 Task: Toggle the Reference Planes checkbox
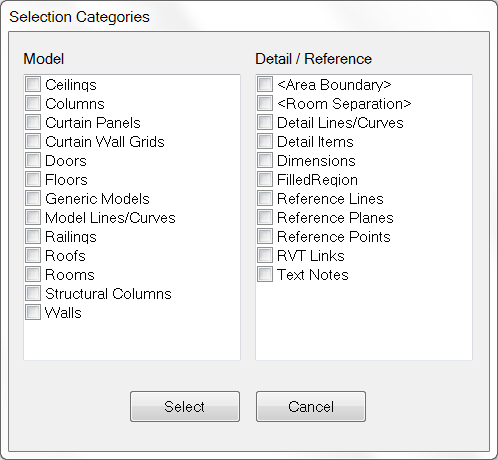[265, 217]
